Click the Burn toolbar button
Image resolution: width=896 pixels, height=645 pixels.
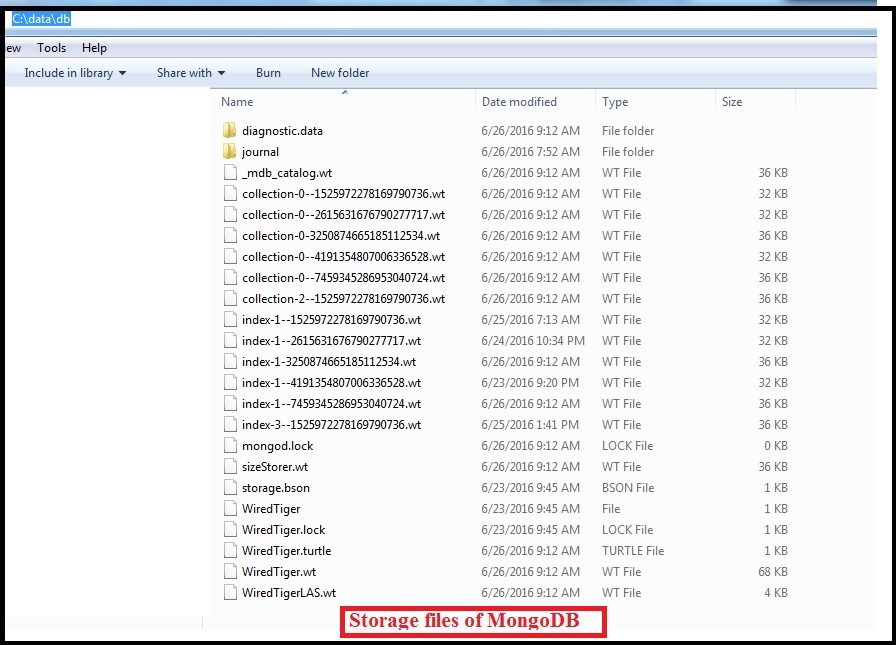[268, 73]
